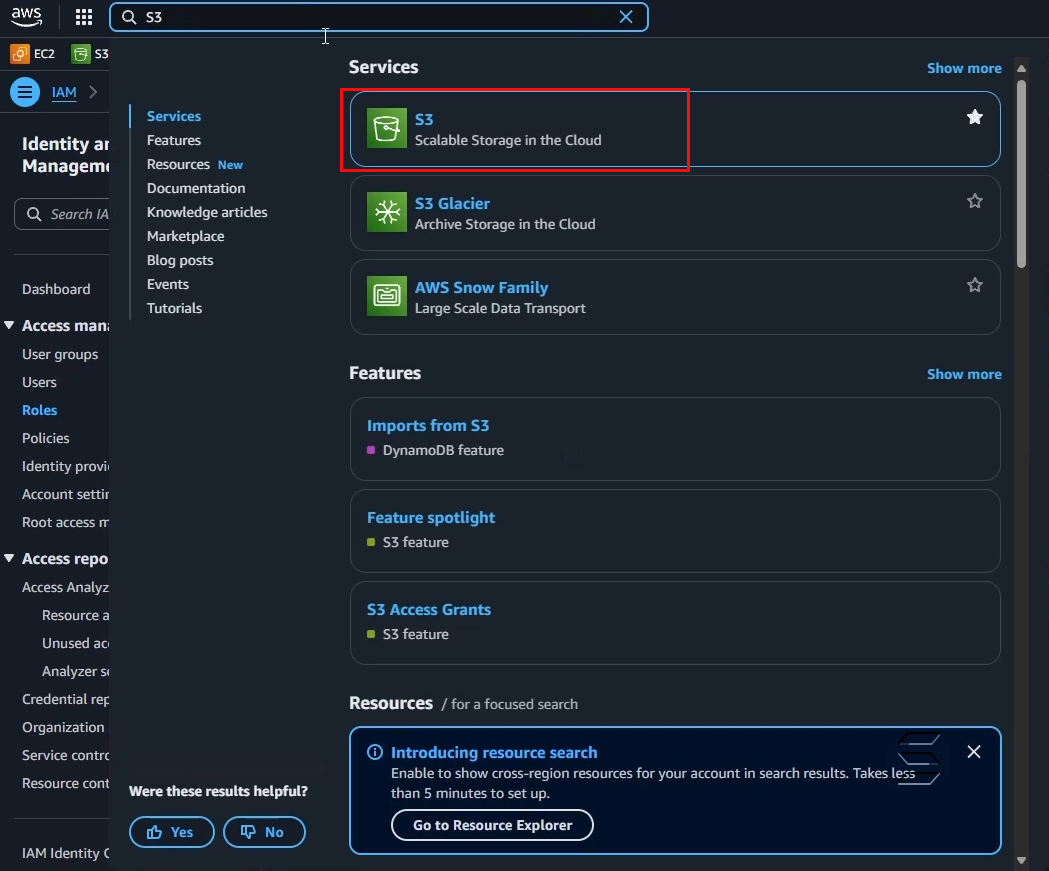Click the thumbs-up Yes button
1049x871 pixels.
click(171, 832)
